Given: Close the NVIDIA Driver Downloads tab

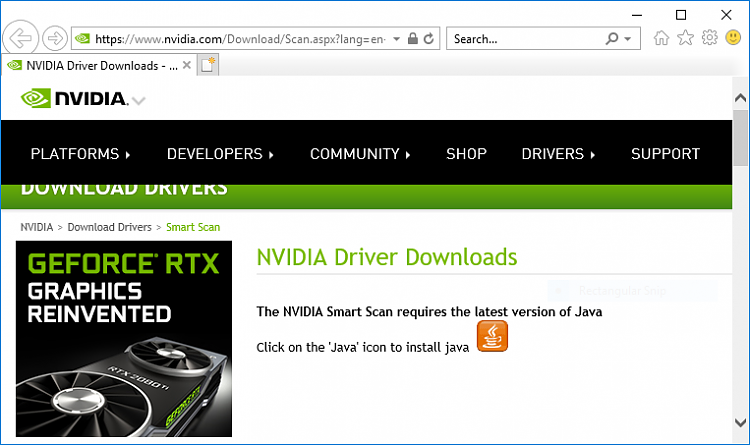Looking at the screenshot, I should coord(187,65).
